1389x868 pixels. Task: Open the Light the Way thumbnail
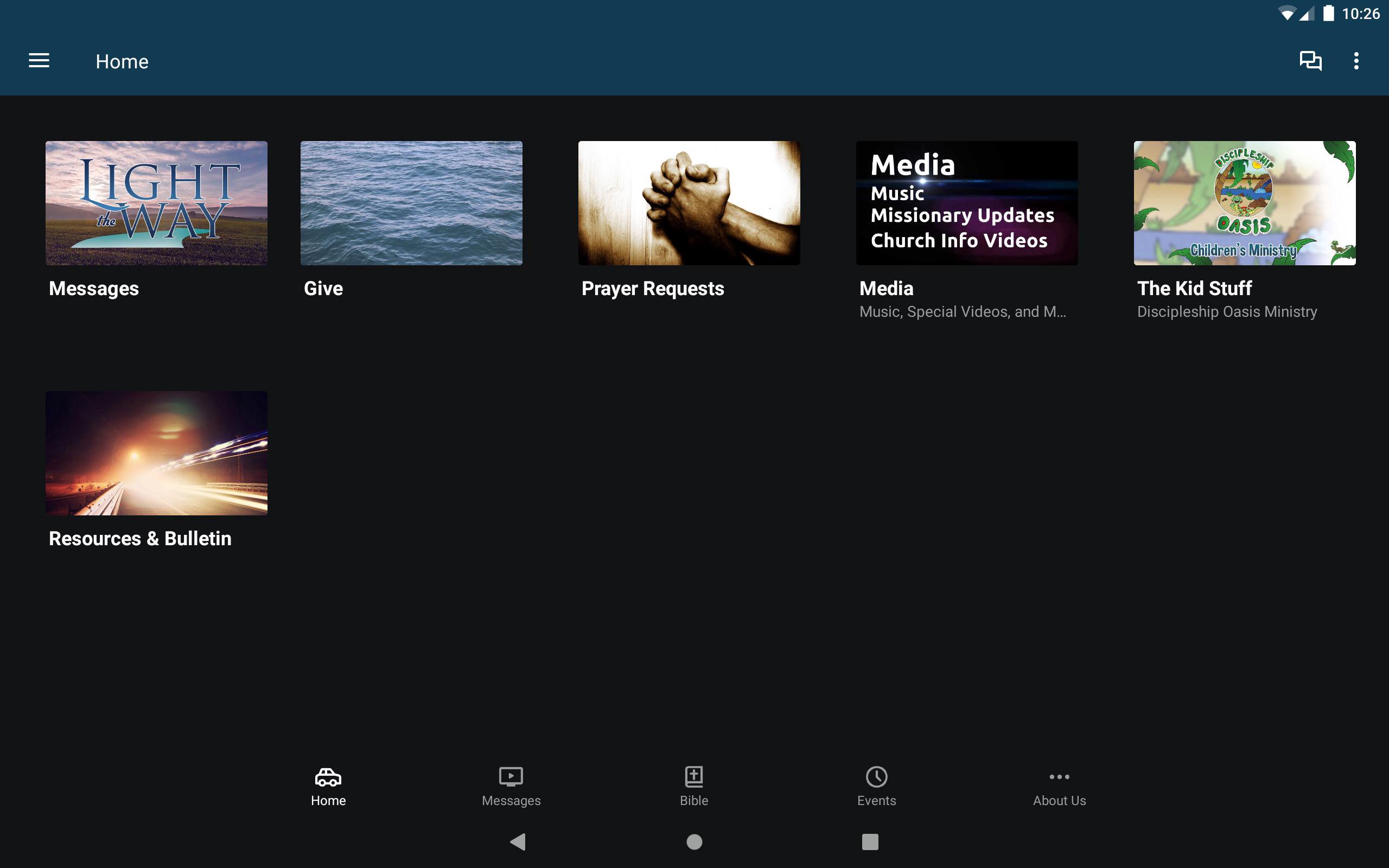tap(156, 203)
